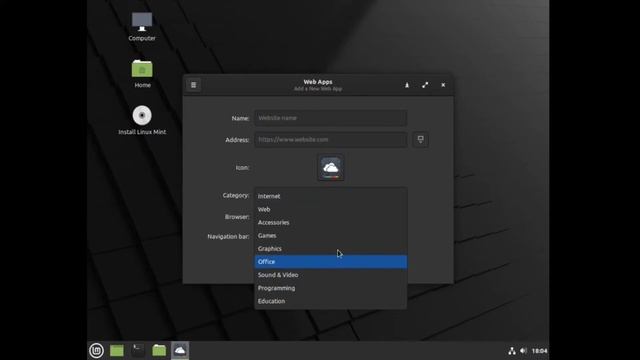The width and height of the screenshot is (640, 360).
Task: Select the Home folder desktop icon
Action: click(x=142, y=74)
